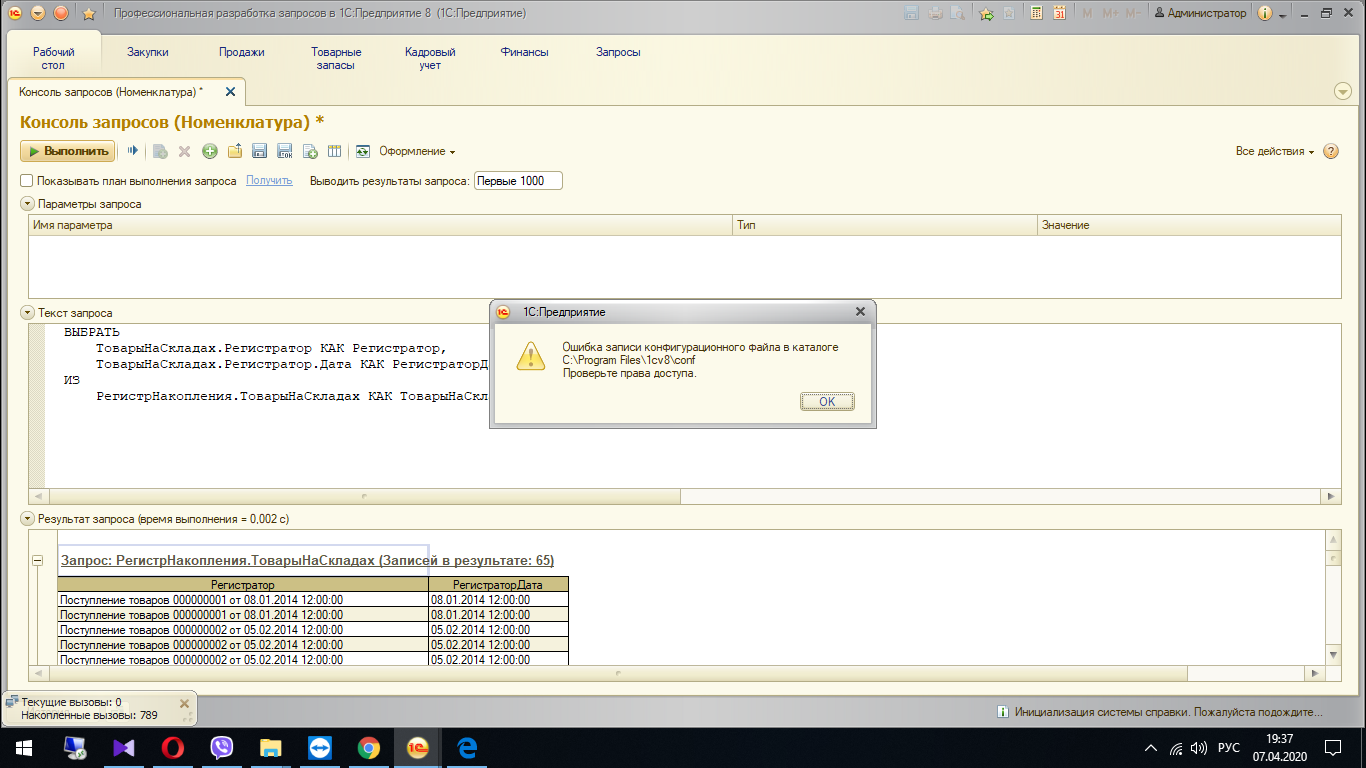Screen dimensions: 1366x768
Task: Open Opera browser from the taskbar
Action: (173, 748)
